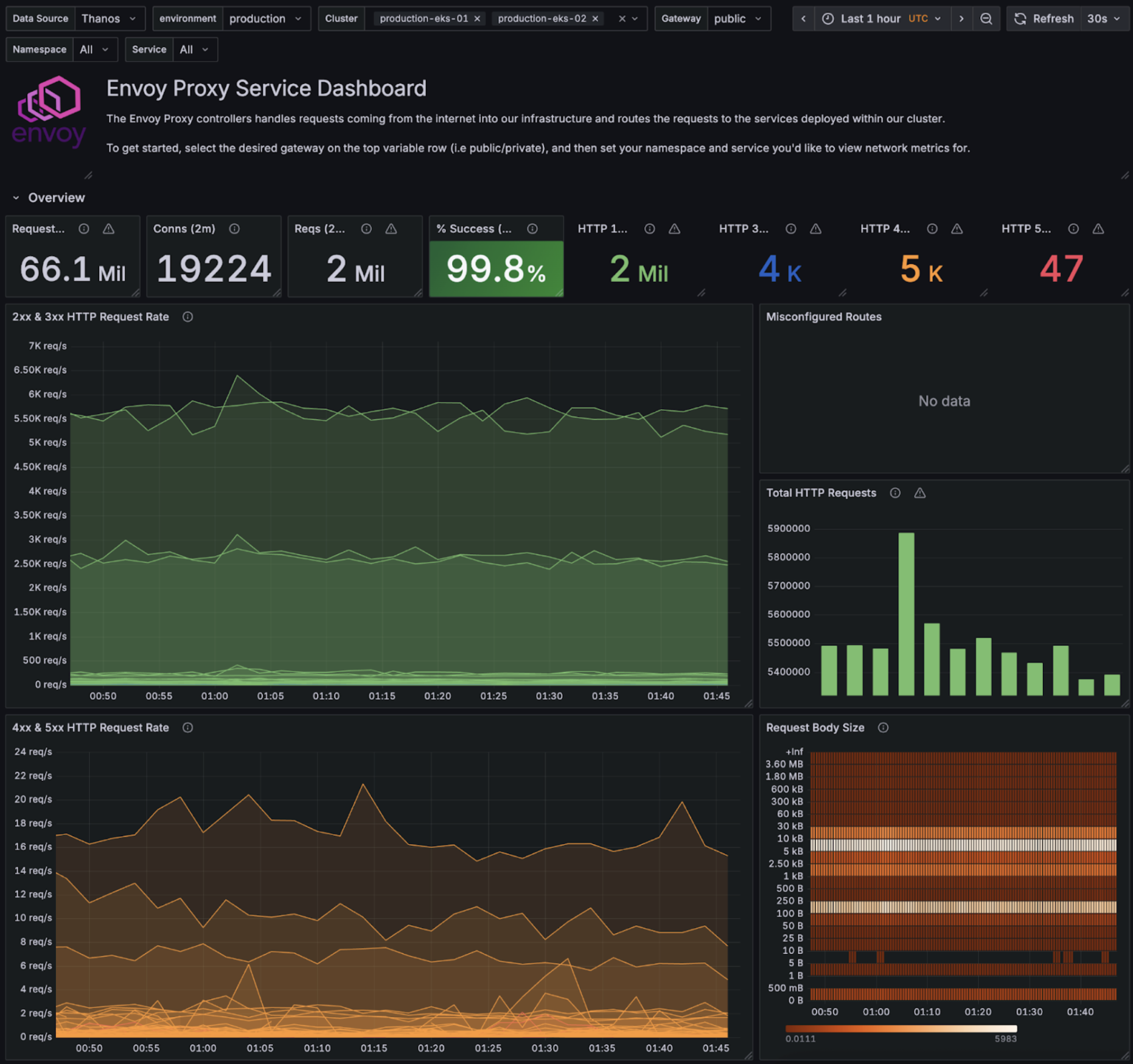Click the Envoy logo image
Image resolution: width=1133 pixels, height=1064 pixels.
(49, 112)
